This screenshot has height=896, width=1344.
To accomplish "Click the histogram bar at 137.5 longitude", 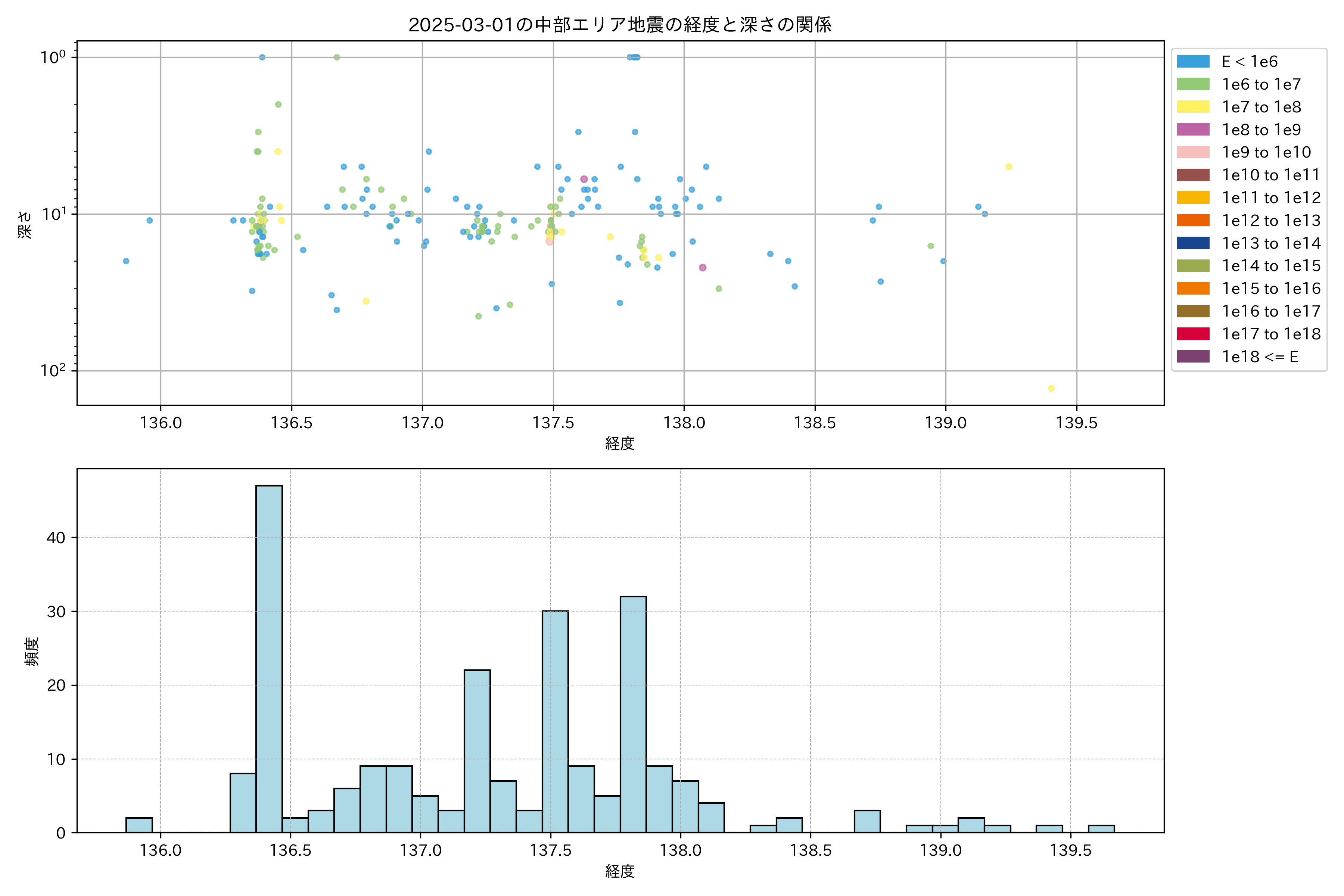I will pyautogui.click(x=555, y=721).
